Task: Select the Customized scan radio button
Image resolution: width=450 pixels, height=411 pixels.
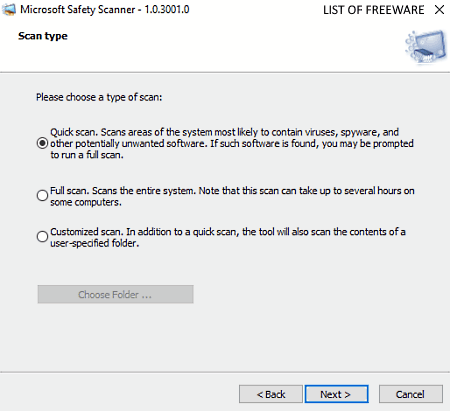Action: tap(42, 236)
